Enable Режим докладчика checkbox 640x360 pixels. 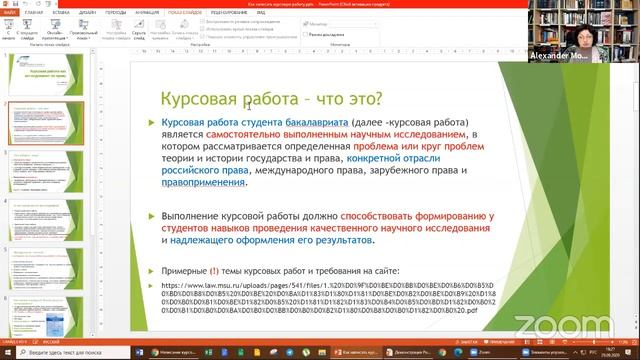305,35
